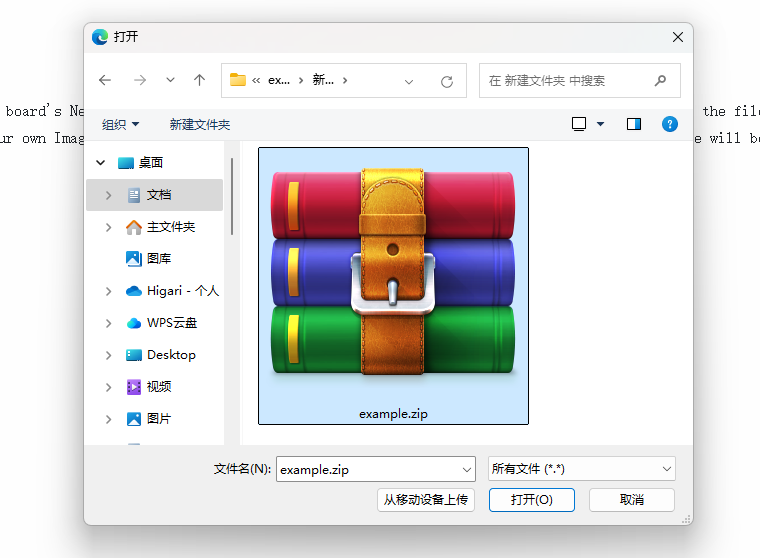The height and width of the screenshot is (558, 760).
Task: Expand the 视频 folder node
Action: point(109,387)
